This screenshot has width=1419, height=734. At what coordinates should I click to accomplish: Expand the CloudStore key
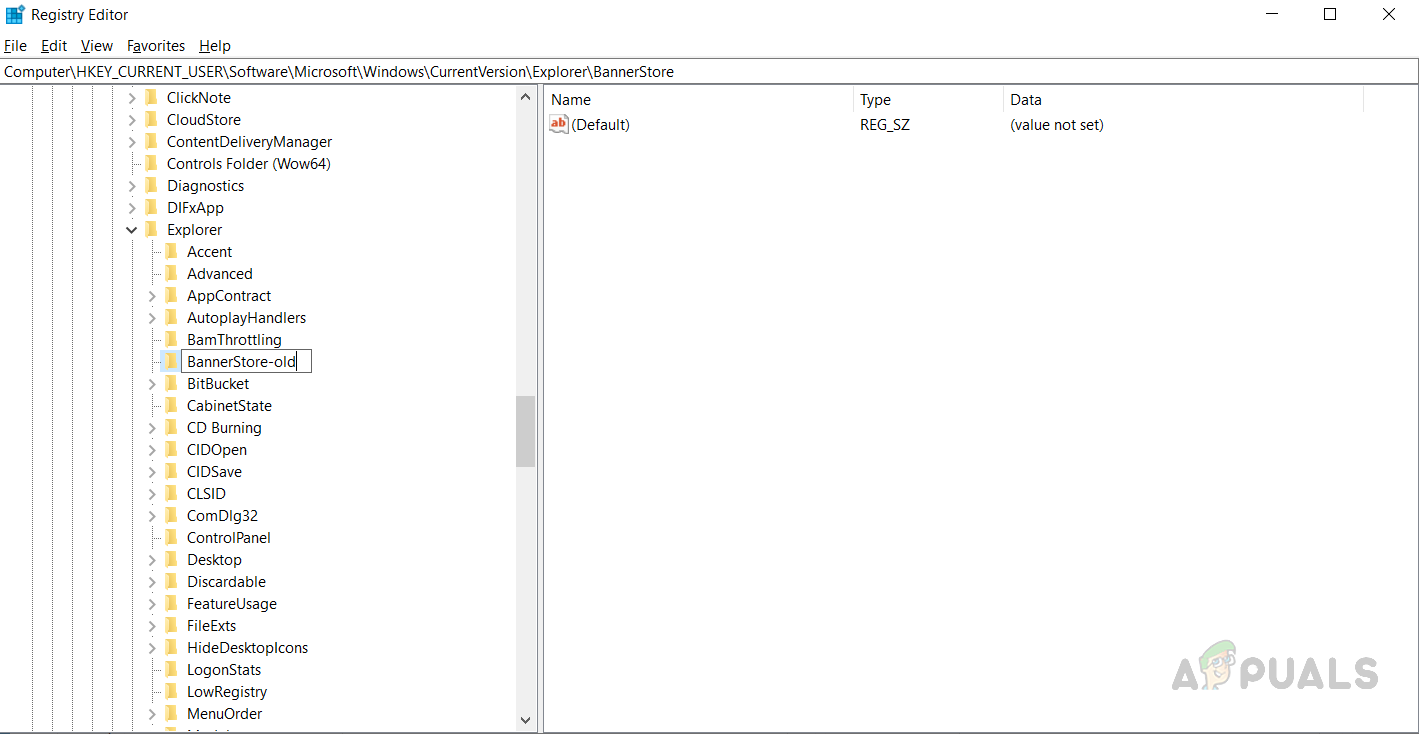coord(132,120)
